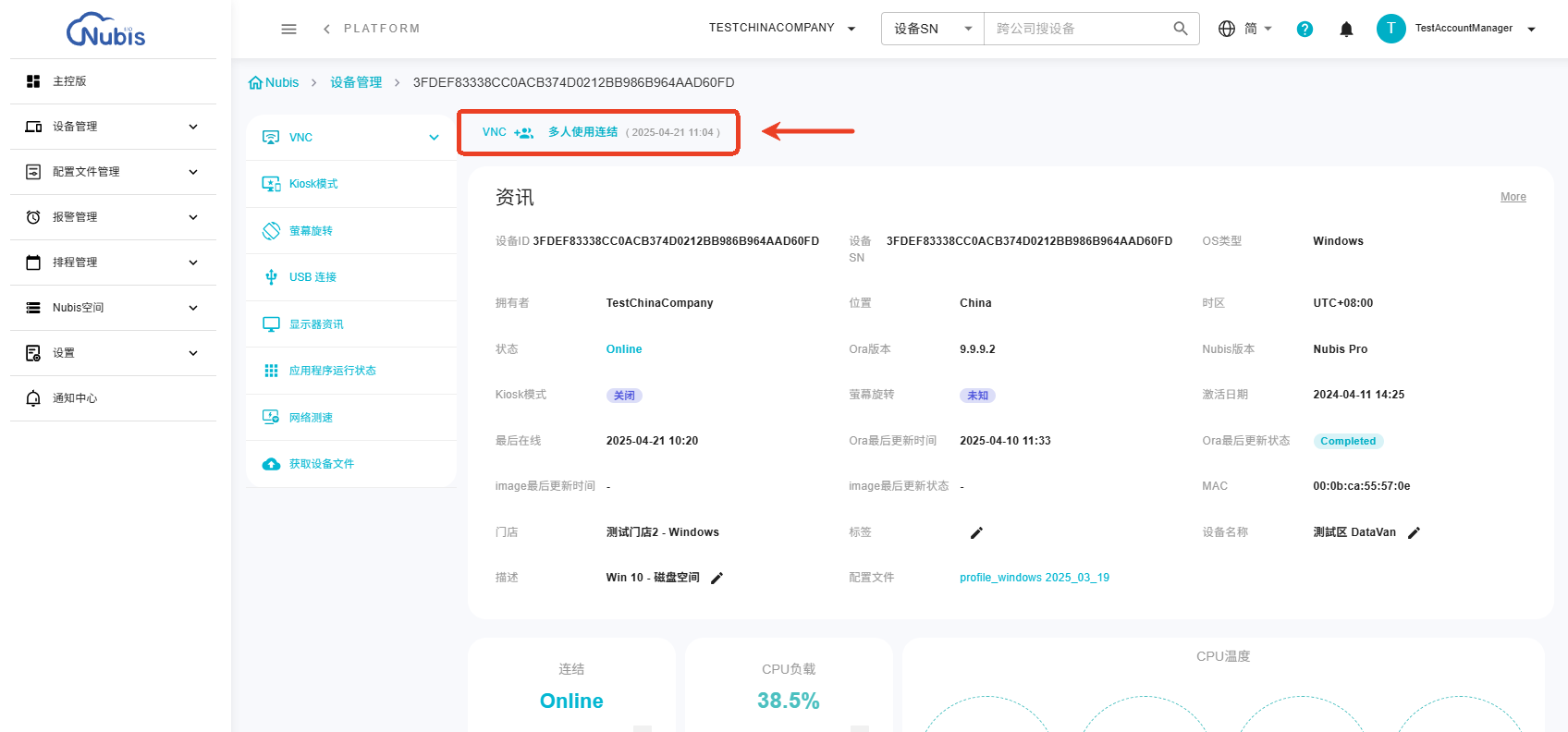Click the Kiosk模式 关闭 badge
This screenshot has width=1568, height=732.
pos(624,396)
